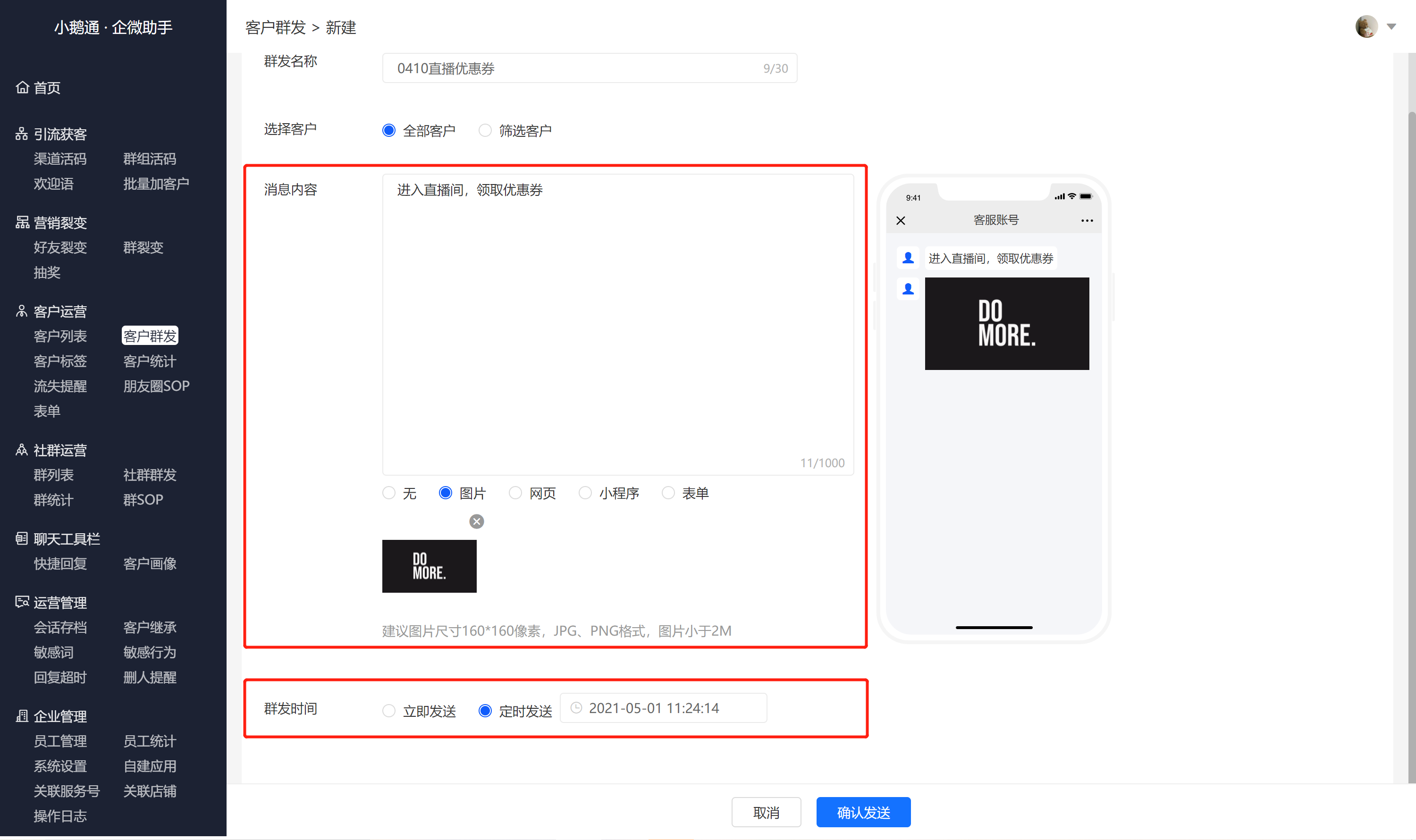Click the 群发名称 input field
The image size is (1416, 840).
pyautogui.click(x=590, y=68)
